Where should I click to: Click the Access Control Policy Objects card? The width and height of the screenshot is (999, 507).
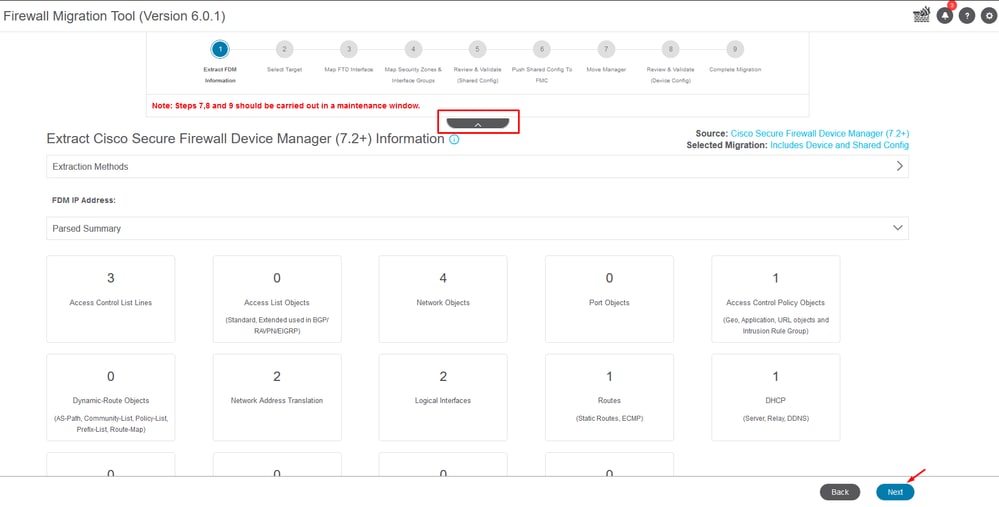775,299
